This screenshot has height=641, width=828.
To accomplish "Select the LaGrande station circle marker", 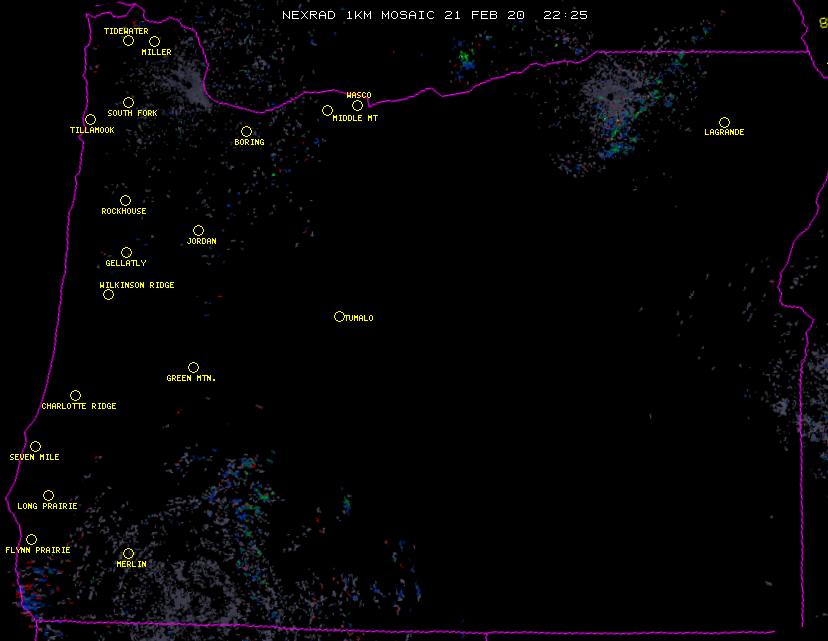I will 724,122.
